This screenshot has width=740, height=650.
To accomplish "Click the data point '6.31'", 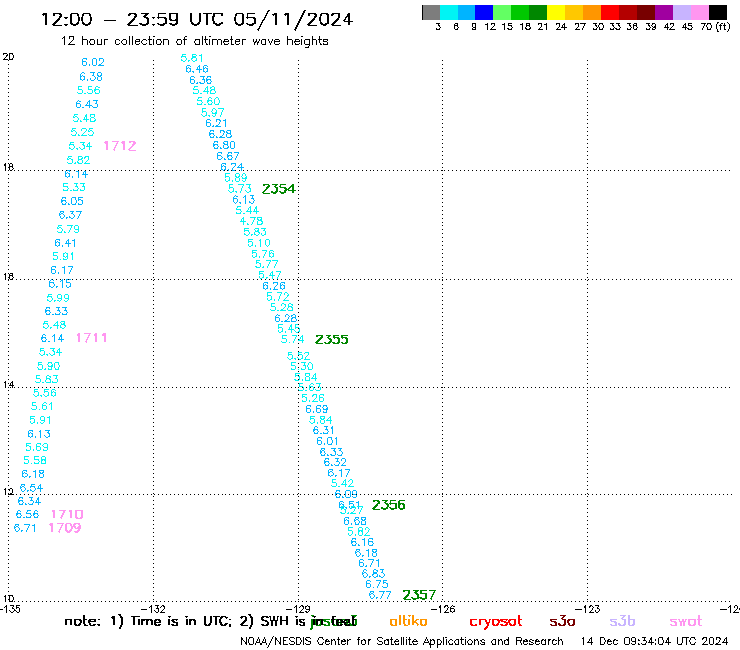I will 323,430.
